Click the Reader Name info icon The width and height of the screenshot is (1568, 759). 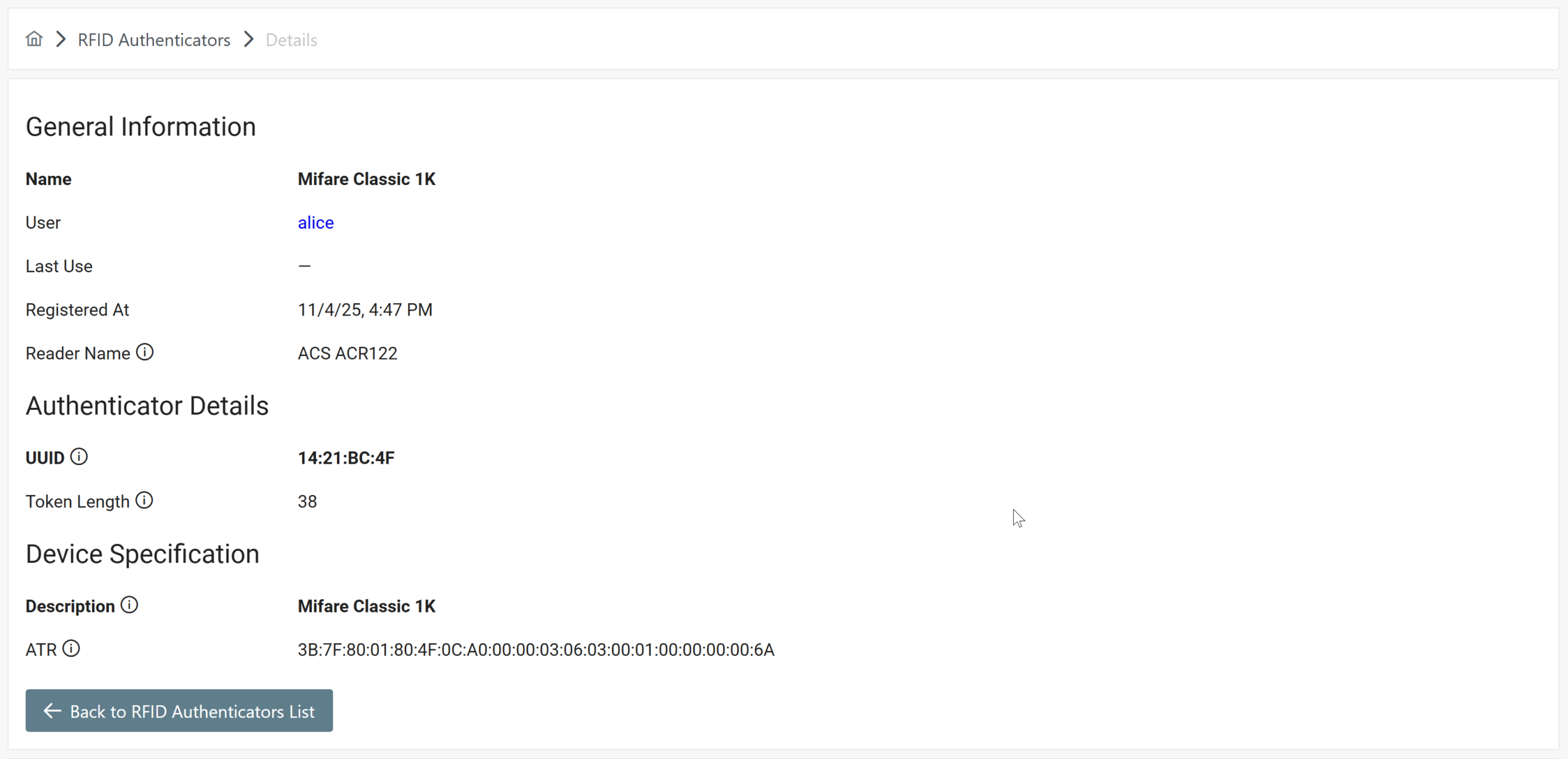click(145, 352)
